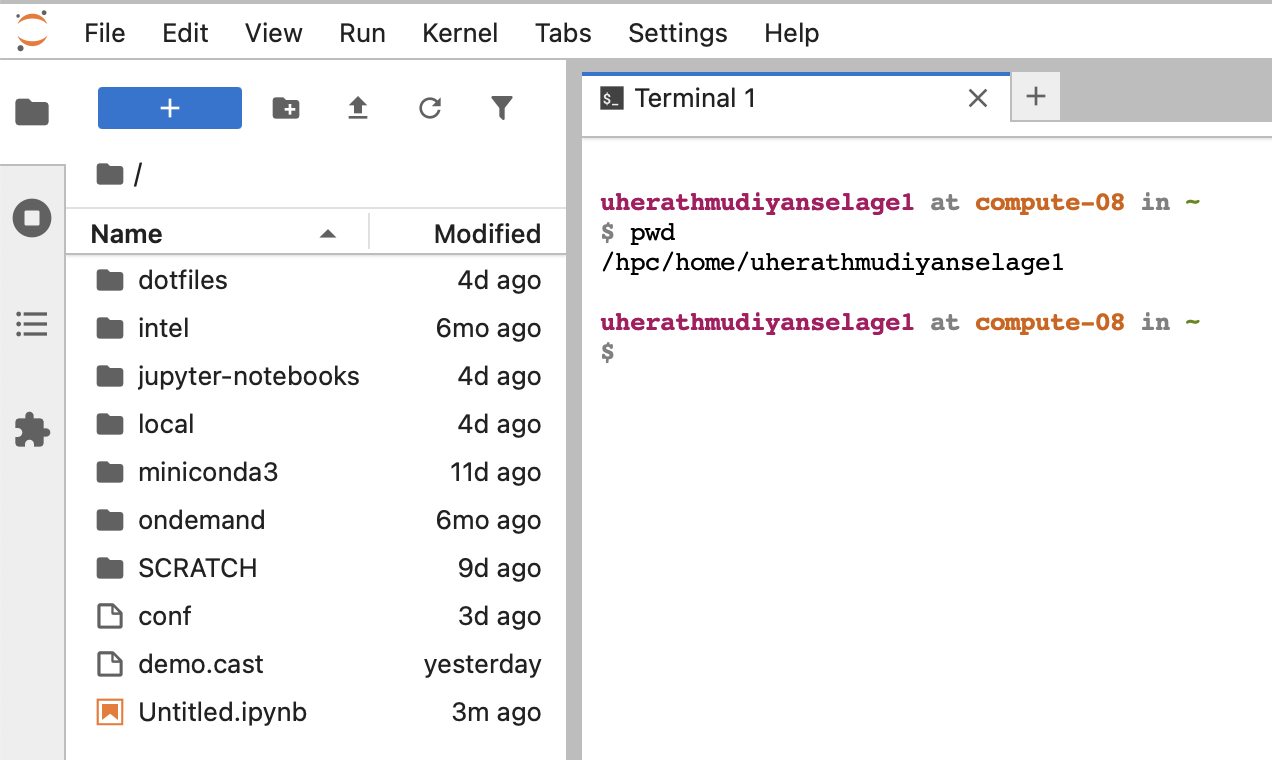Screen dimensions: 1272x760
Task: Upload files using the upload icon
Action: coord(357,108)
